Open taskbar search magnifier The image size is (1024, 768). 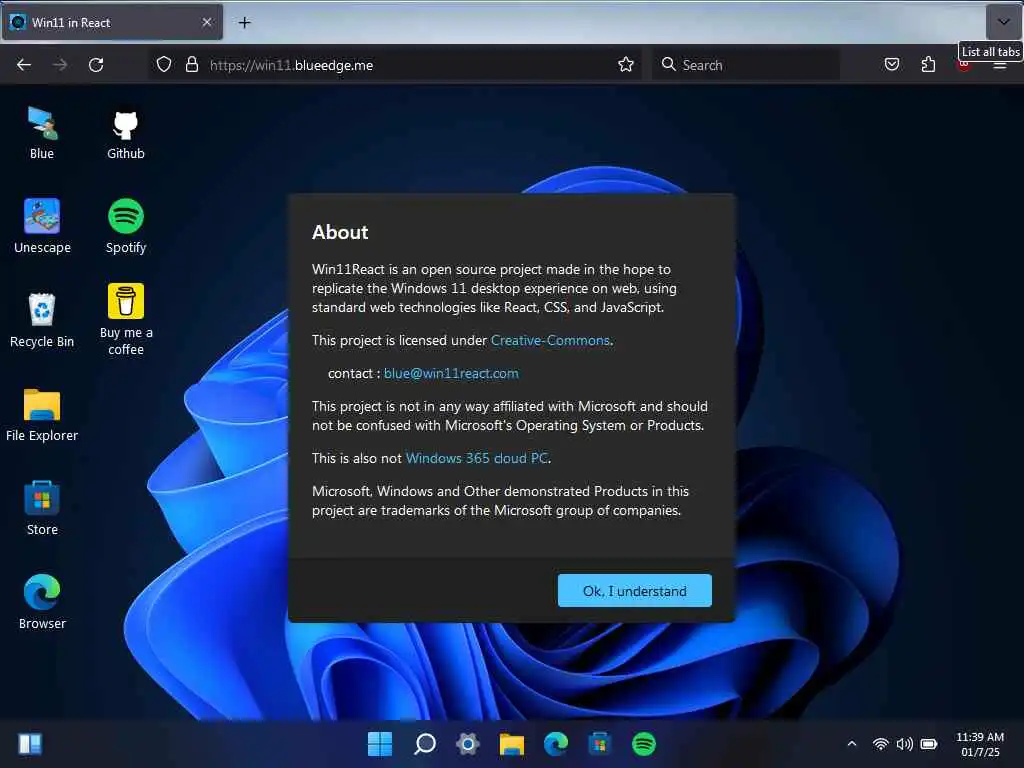(x=424, y=744)
